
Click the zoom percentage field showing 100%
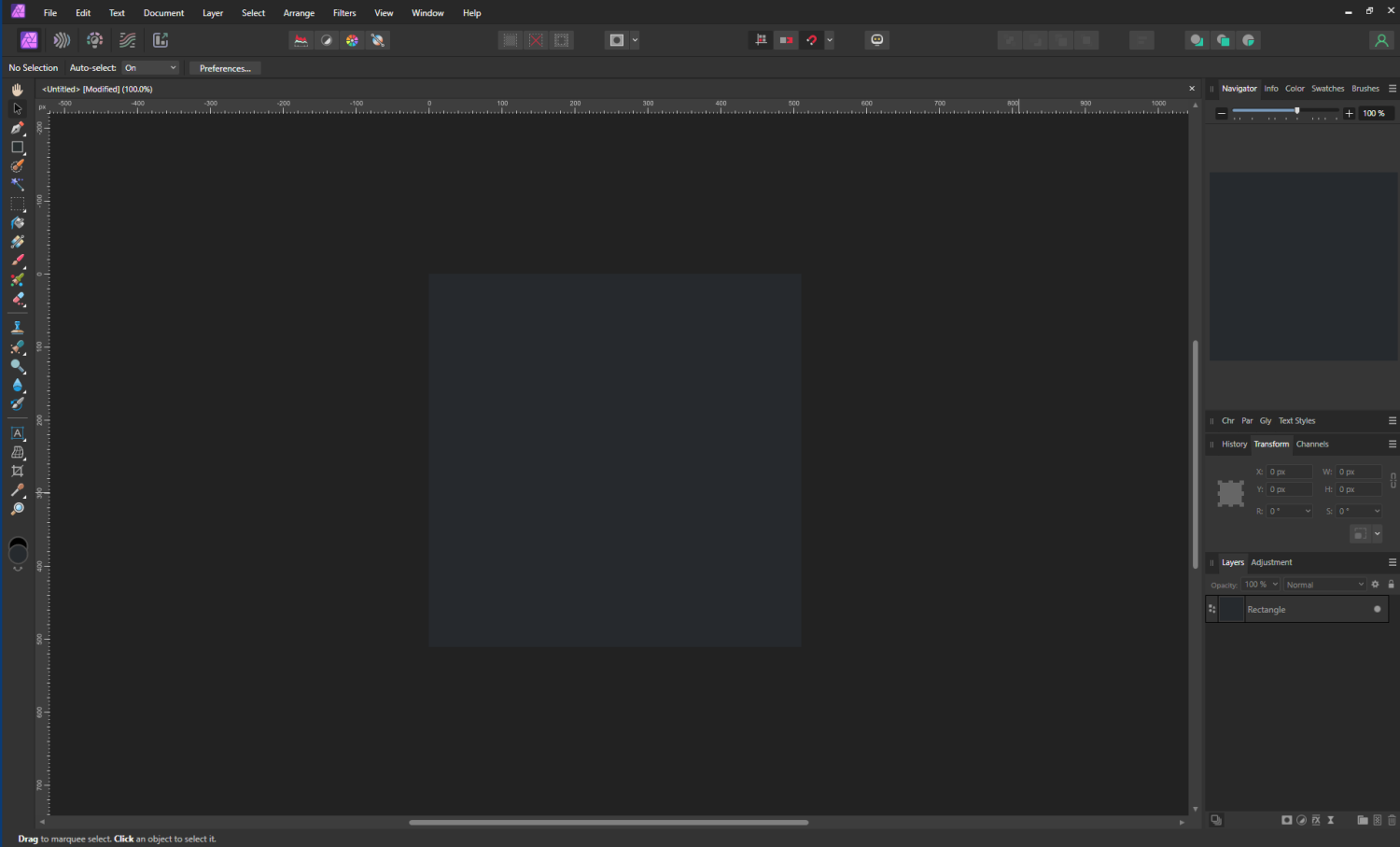tap(1374, 112)
